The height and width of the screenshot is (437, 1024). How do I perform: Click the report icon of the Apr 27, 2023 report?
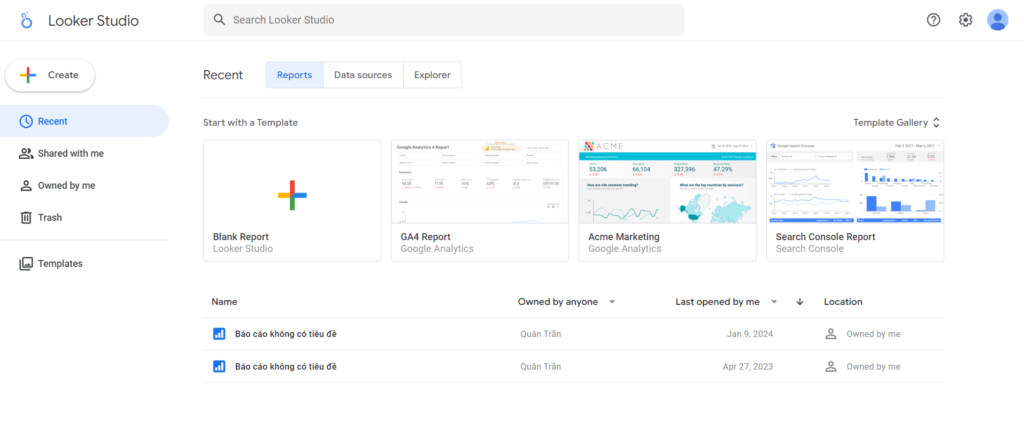[219, 366]
